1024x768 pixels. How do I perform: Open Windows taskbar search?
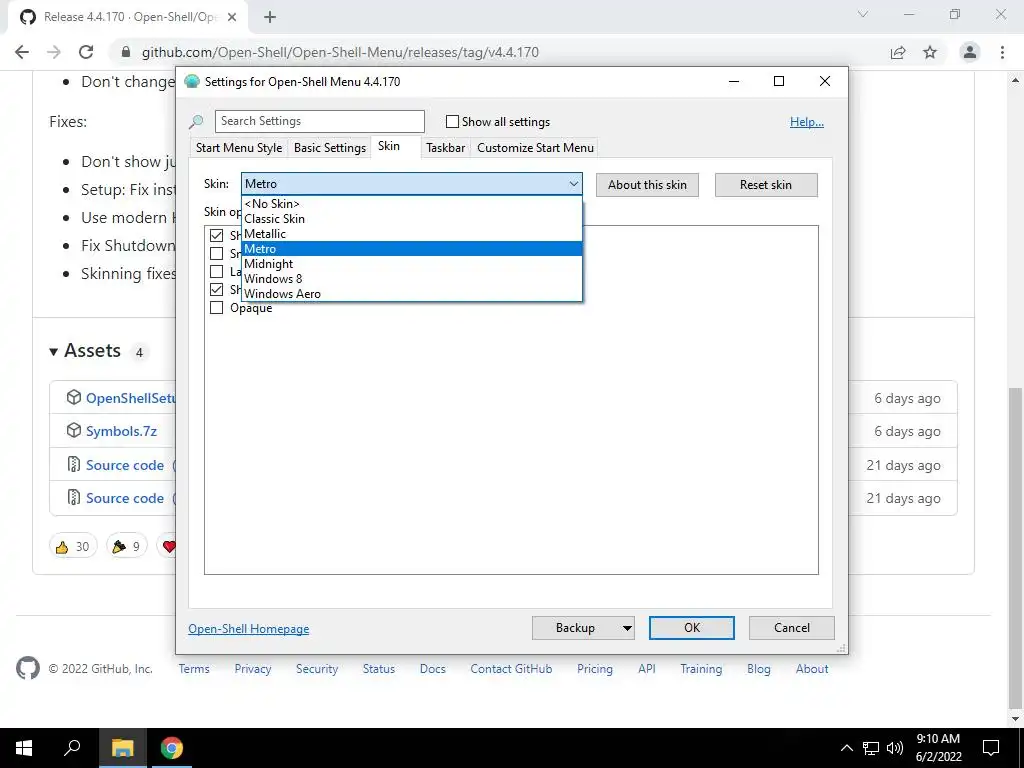pyautogui.click(x=72, y=748)
